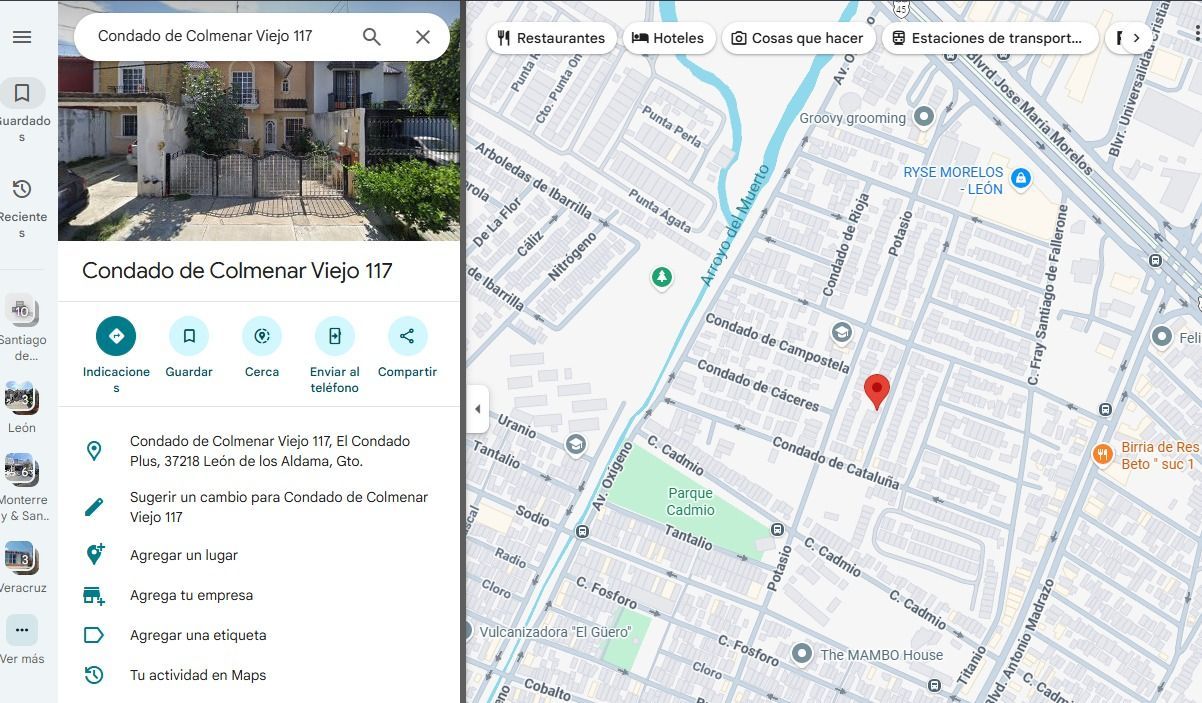The width and height of the screenshot is (1202, 703).
Task: Send location with Enviar al teléfono
Action: coord(335,336)
